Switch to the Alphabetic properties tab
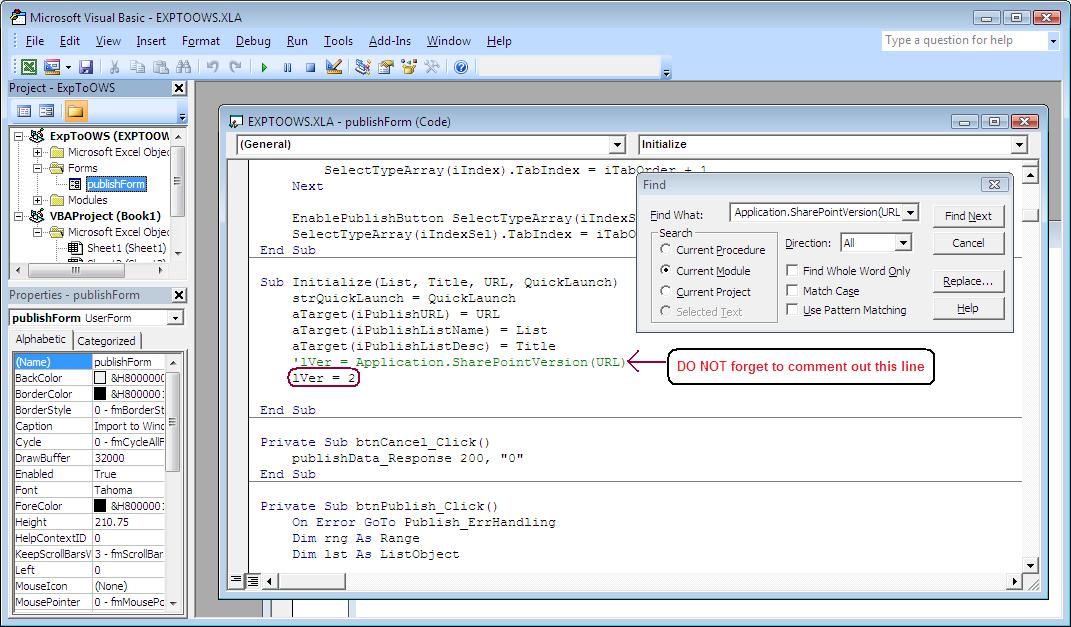This screenshot has width=1071, height=627. pyautogui.click(x=41, y=339)
